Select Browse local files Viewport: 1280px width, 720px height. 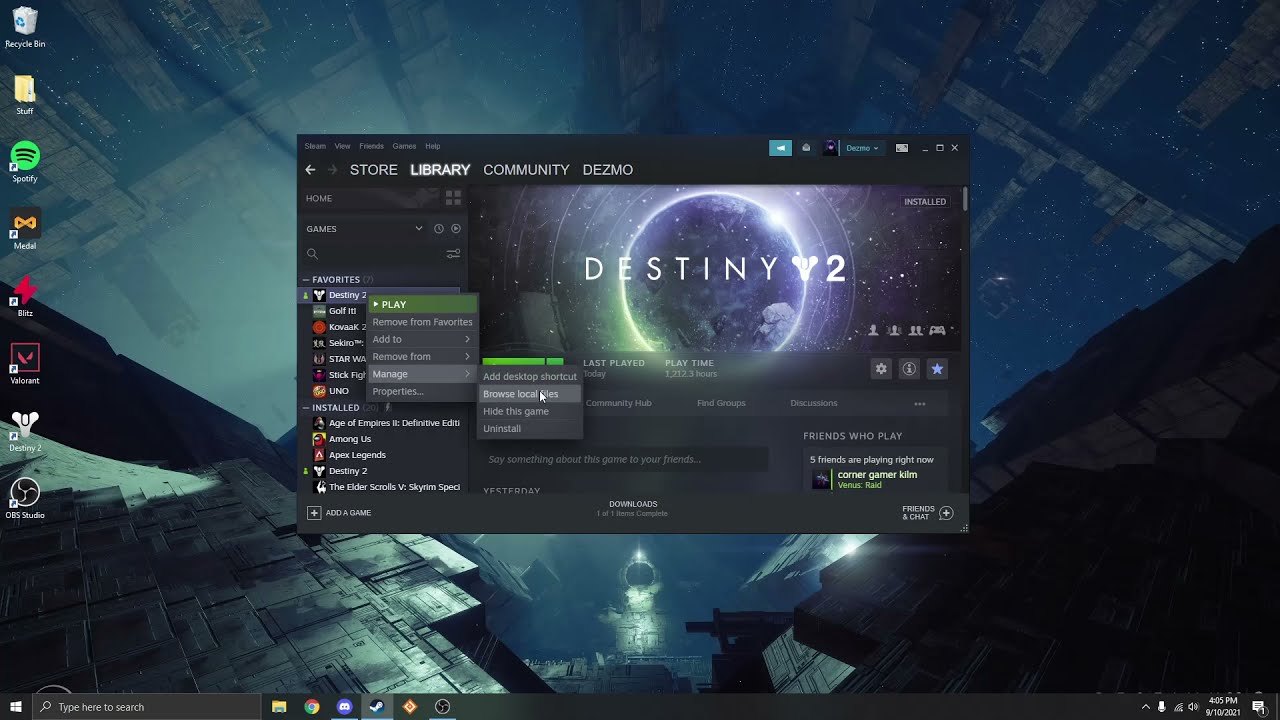coord(529,394)
